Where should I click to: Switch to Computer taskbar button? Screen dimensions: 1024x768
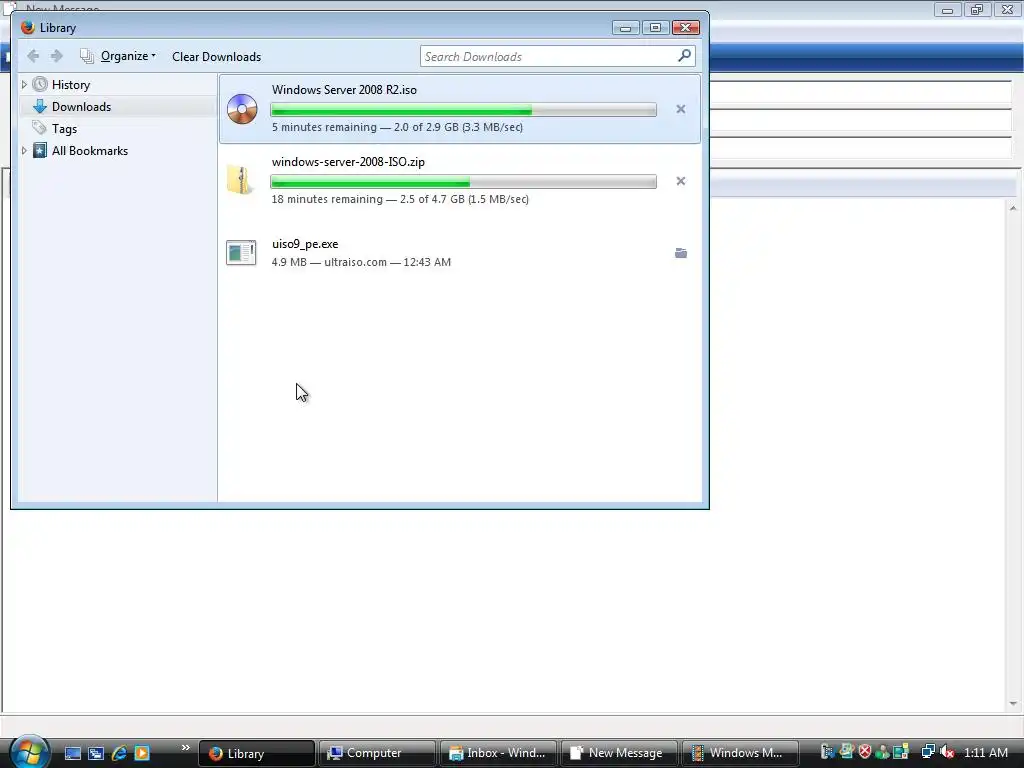click(377, 753)
